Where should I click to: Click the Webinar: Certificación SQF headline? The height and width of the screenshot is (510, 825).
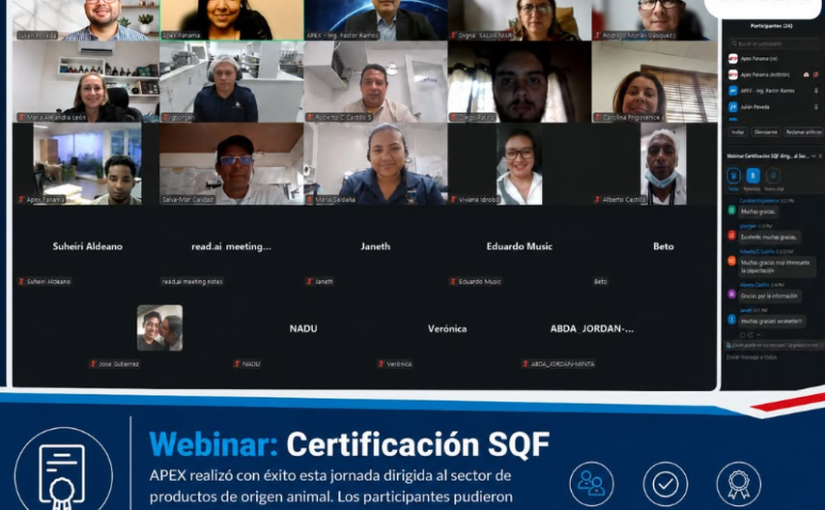349,445
